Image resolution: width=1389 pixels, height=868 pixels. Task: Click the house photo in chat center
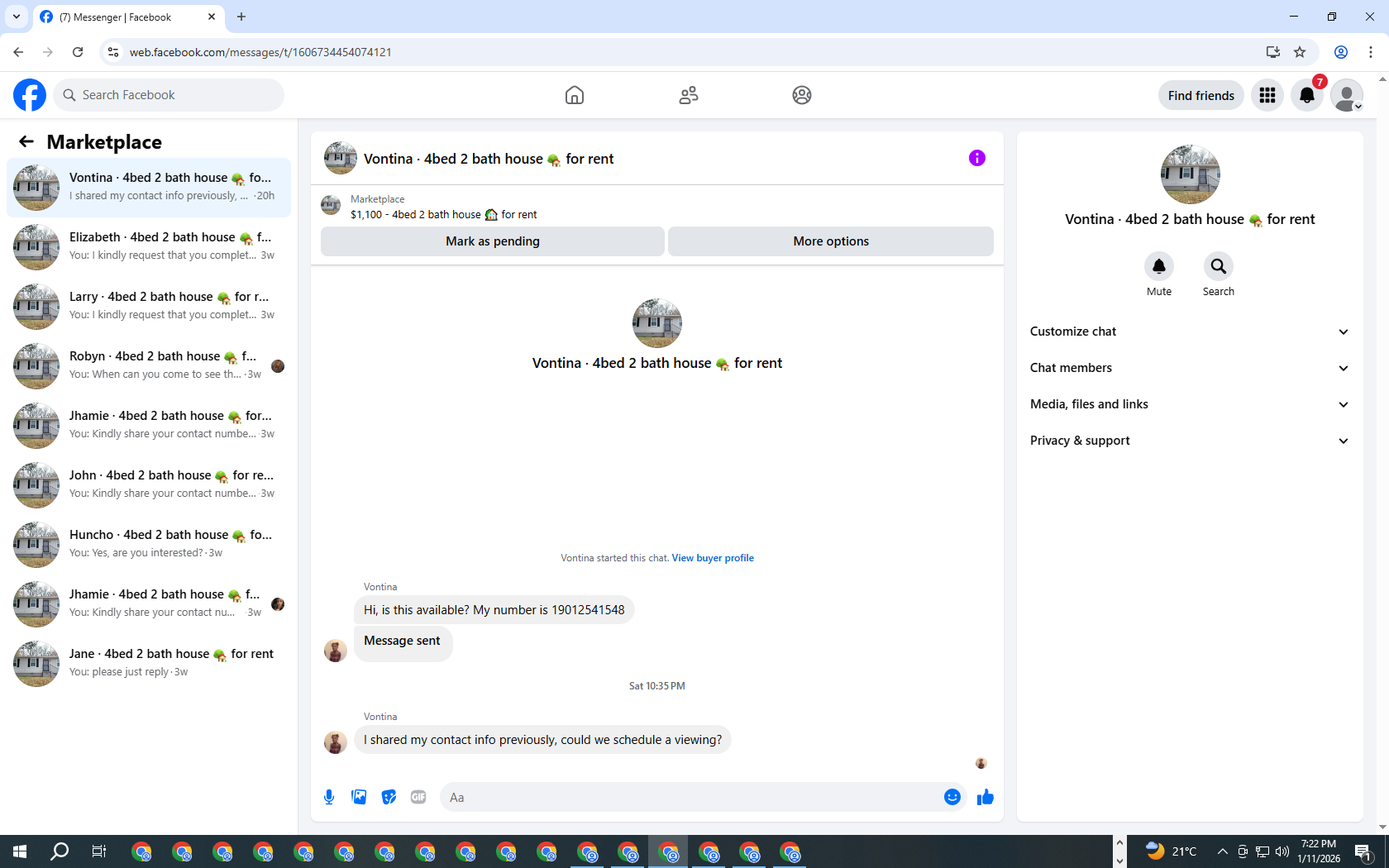(657, 323)
